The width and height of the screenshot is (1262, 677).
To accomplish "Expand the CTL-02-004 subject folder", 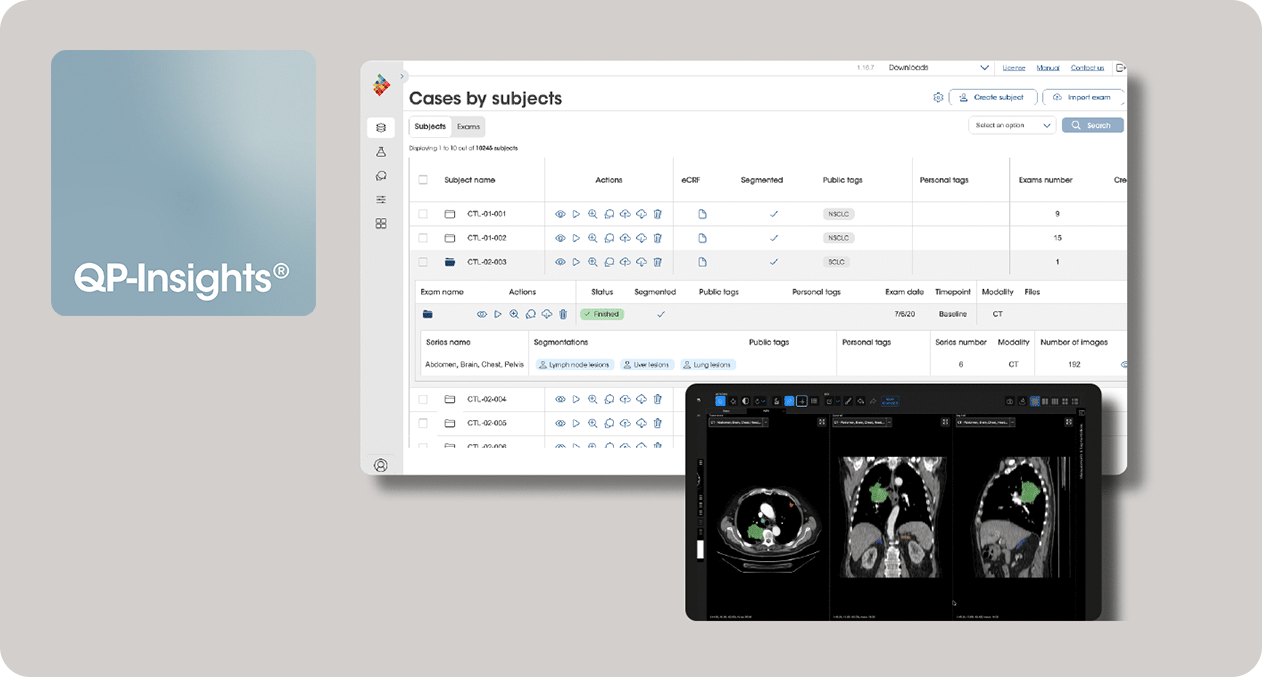I will tap(450, 399).
